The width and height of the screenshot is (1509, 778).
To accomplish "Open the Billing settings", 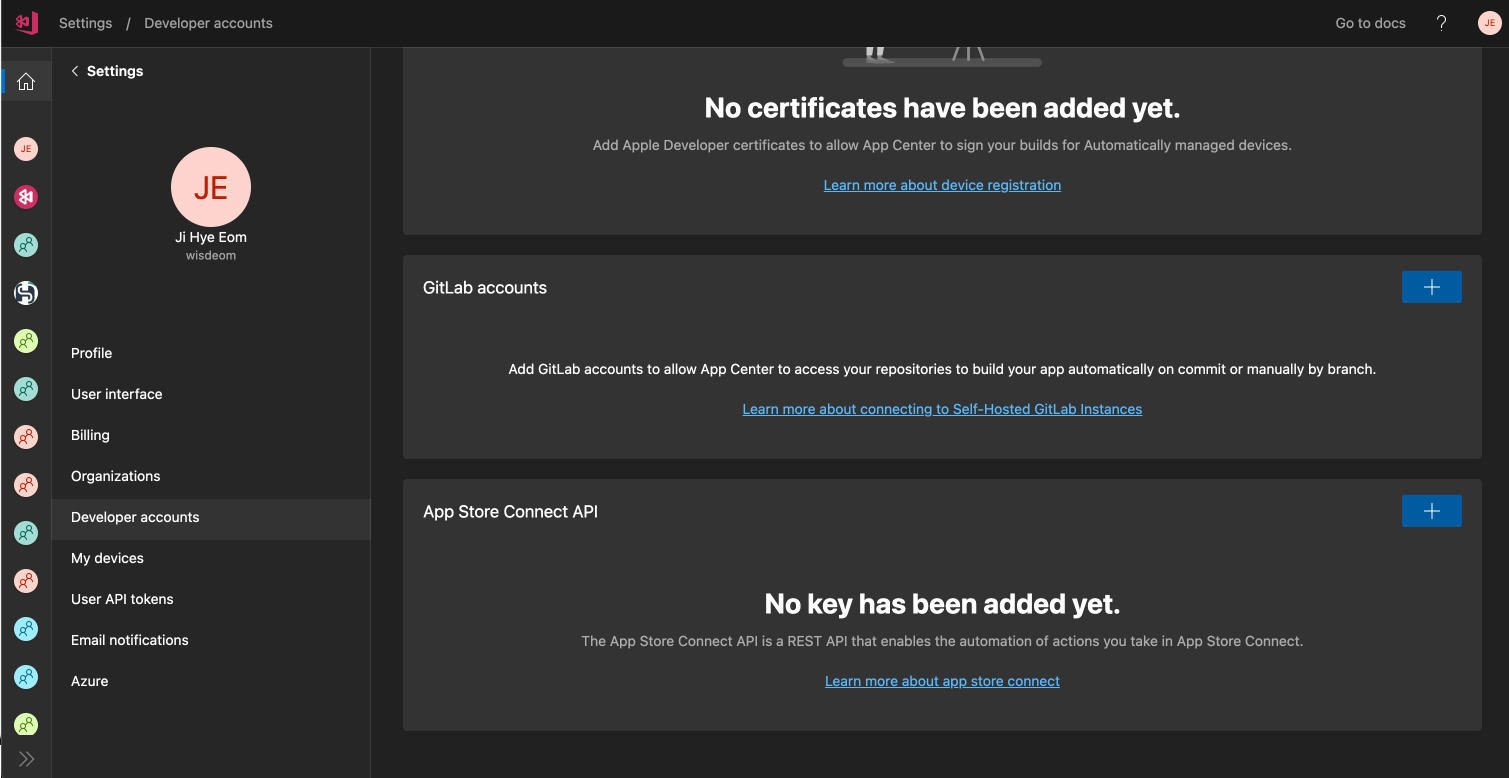I will tap(211, 435).
